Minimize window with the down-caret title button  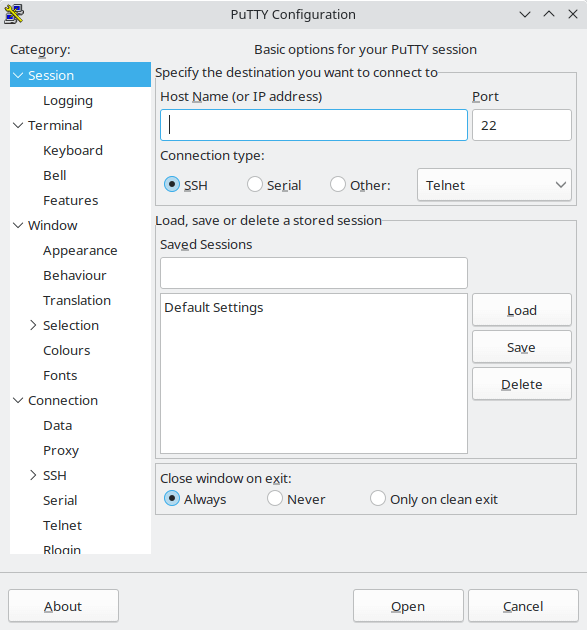[525, 14]
